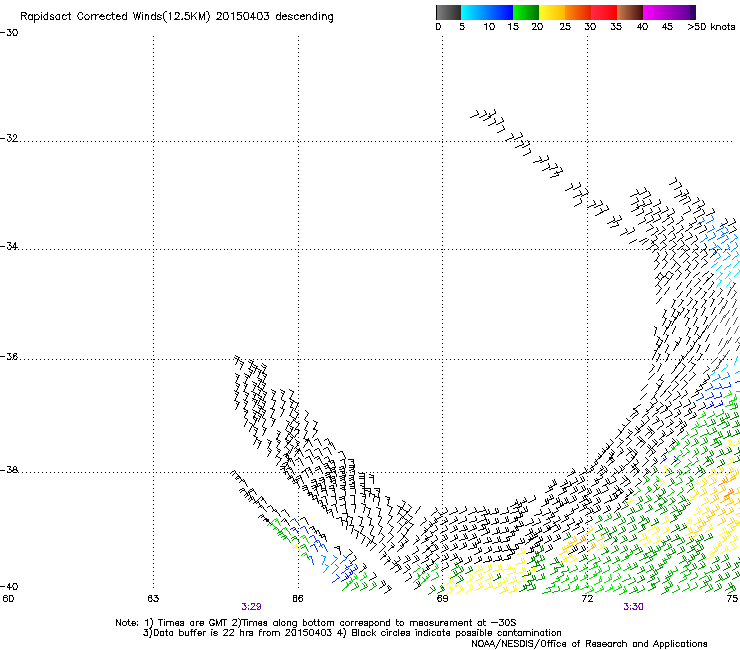Image resolution: width=740 pixels, height=650 pixels.
Task: Click the note 'Black circles indicate possible contamination'
Action: click(456, 633)
